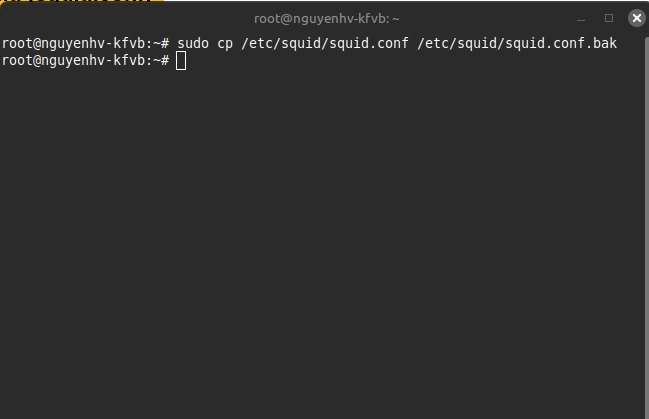Click the .bak extension in the command
The image size is (649, 419).
[x=601, y=44]
